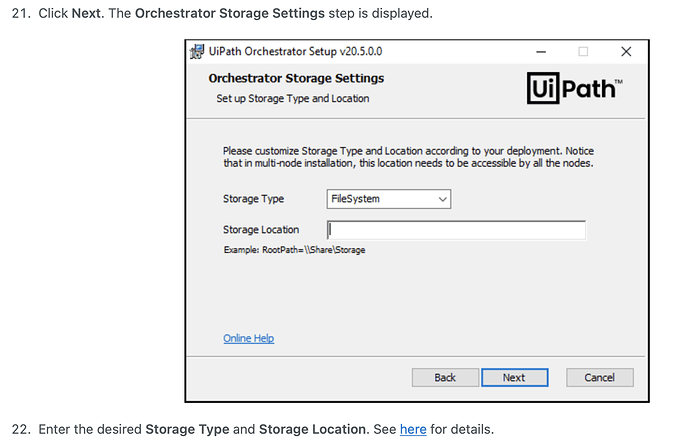
Task: Open the Storage Type FileSystem dropdown
Action: click(x=389, y=199)
